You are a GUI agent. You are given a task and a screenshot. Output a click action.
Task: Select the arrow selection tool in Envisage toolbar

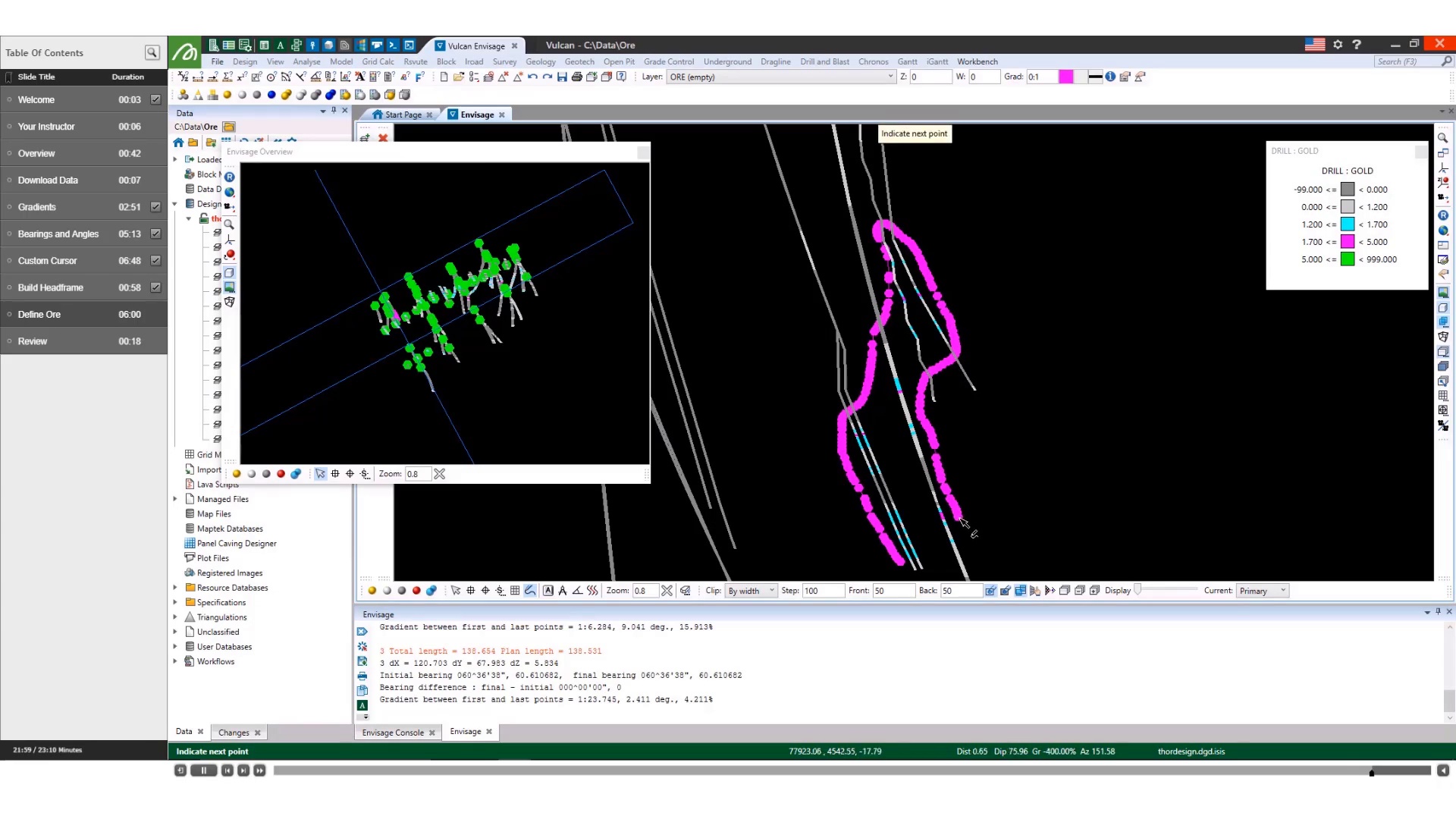click(x=456, y=590)
